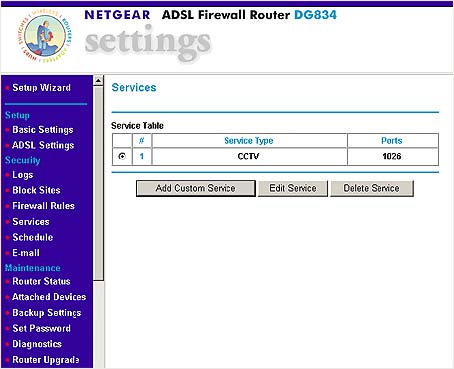Screen dimensions: 454x369
Task: Open the E-mail settings page
Action: pyautogui.click(x=26, y=253)
